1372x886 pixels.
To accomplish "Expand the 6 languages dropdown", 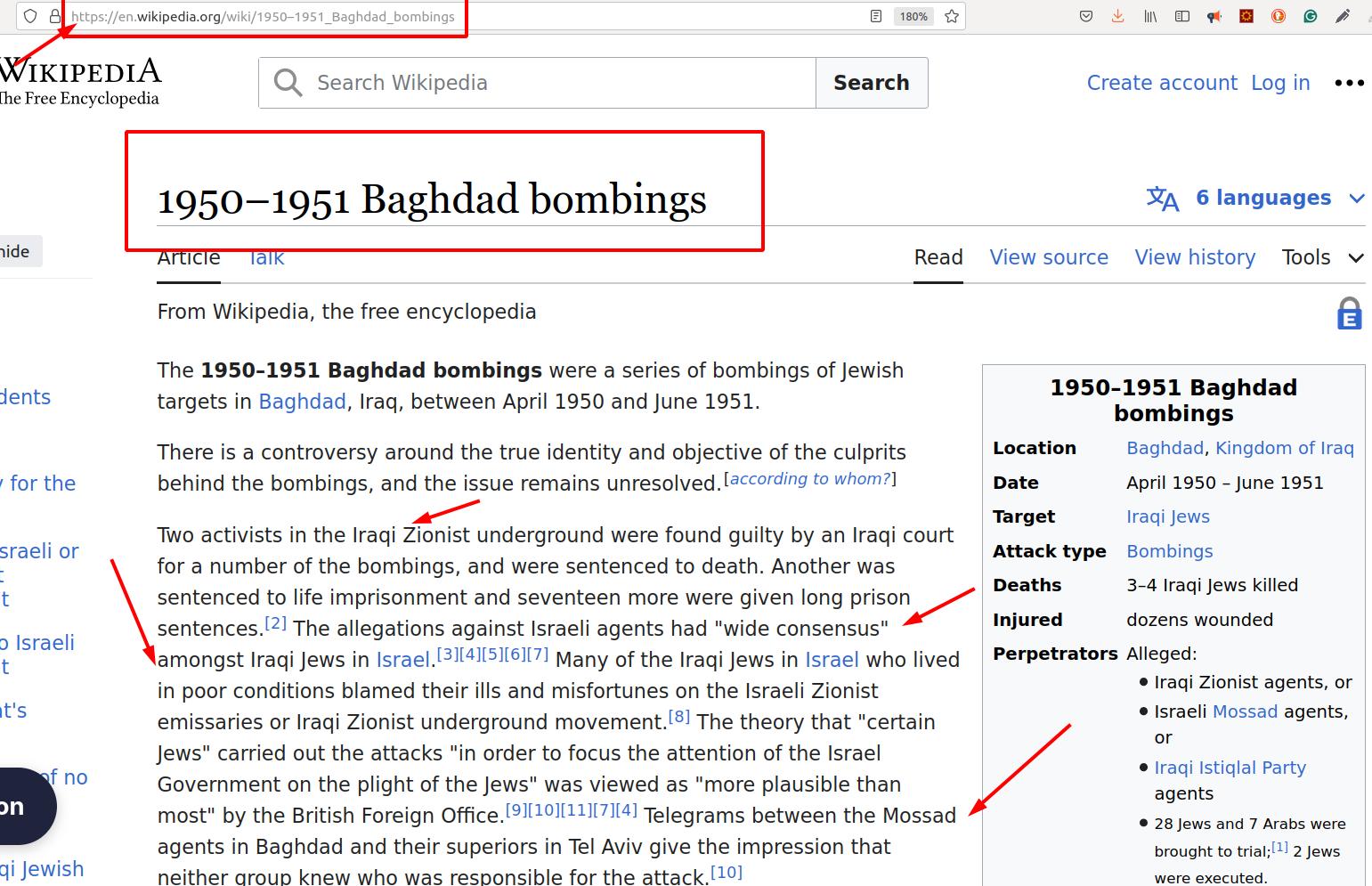I will pos(1255,198).
